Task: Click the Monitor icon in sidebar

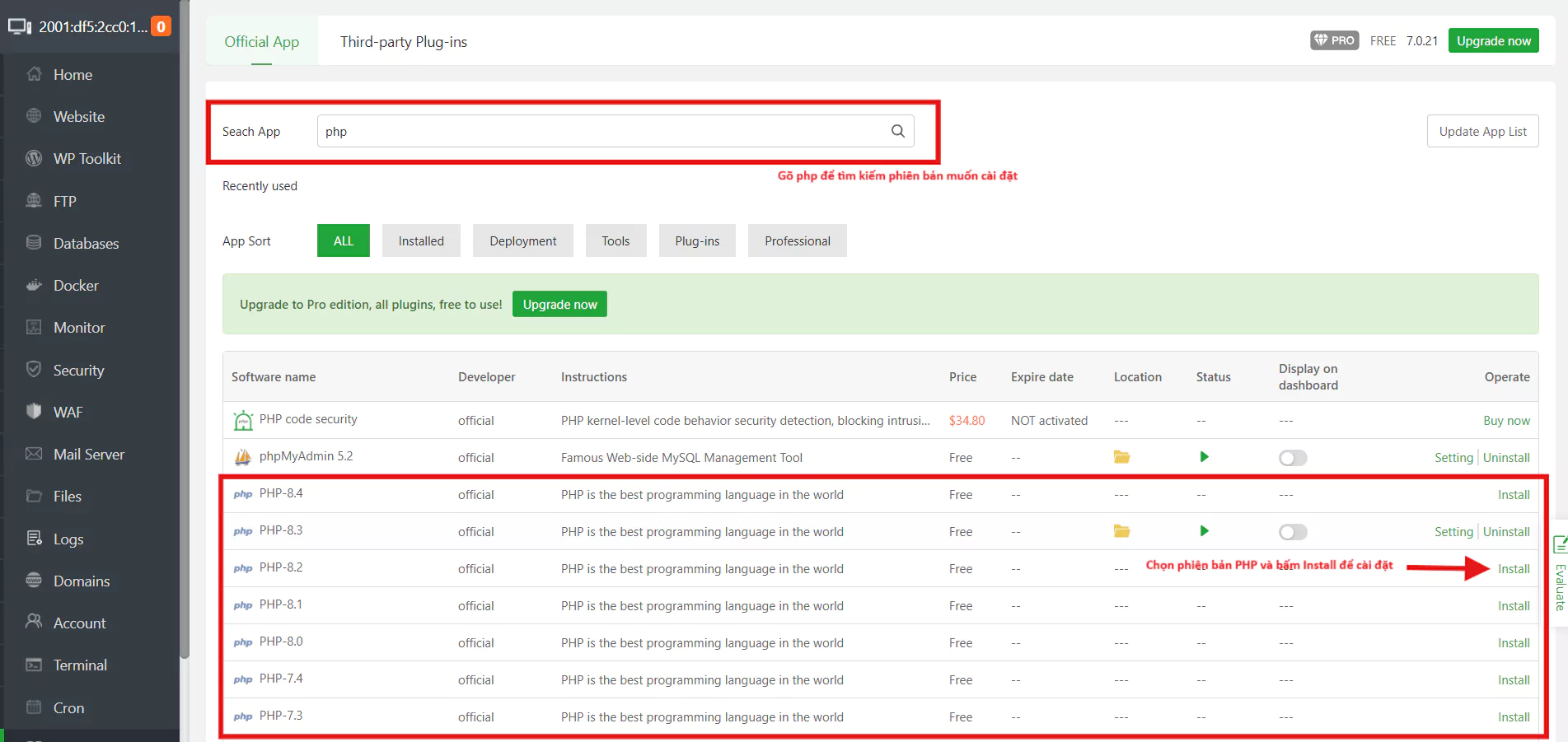Action: 34,327
